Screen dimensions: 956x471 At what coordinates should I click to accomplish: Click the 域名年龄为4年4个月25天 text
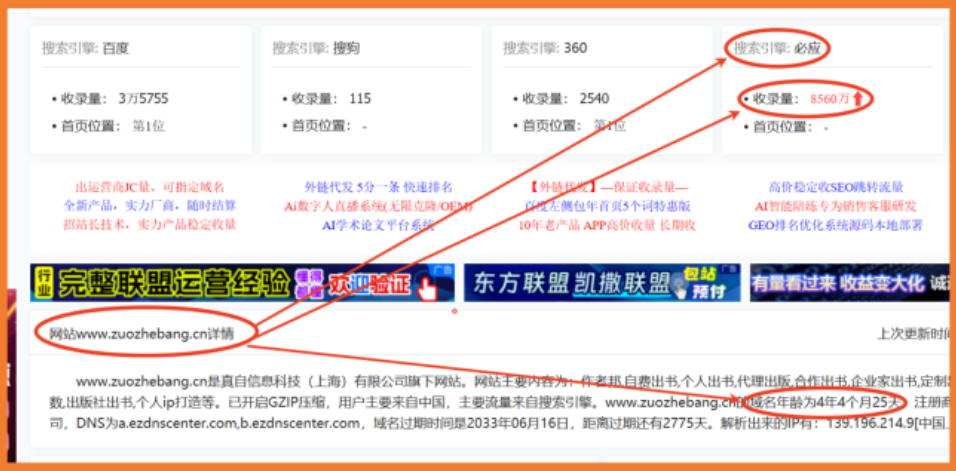tap(824, 402)
